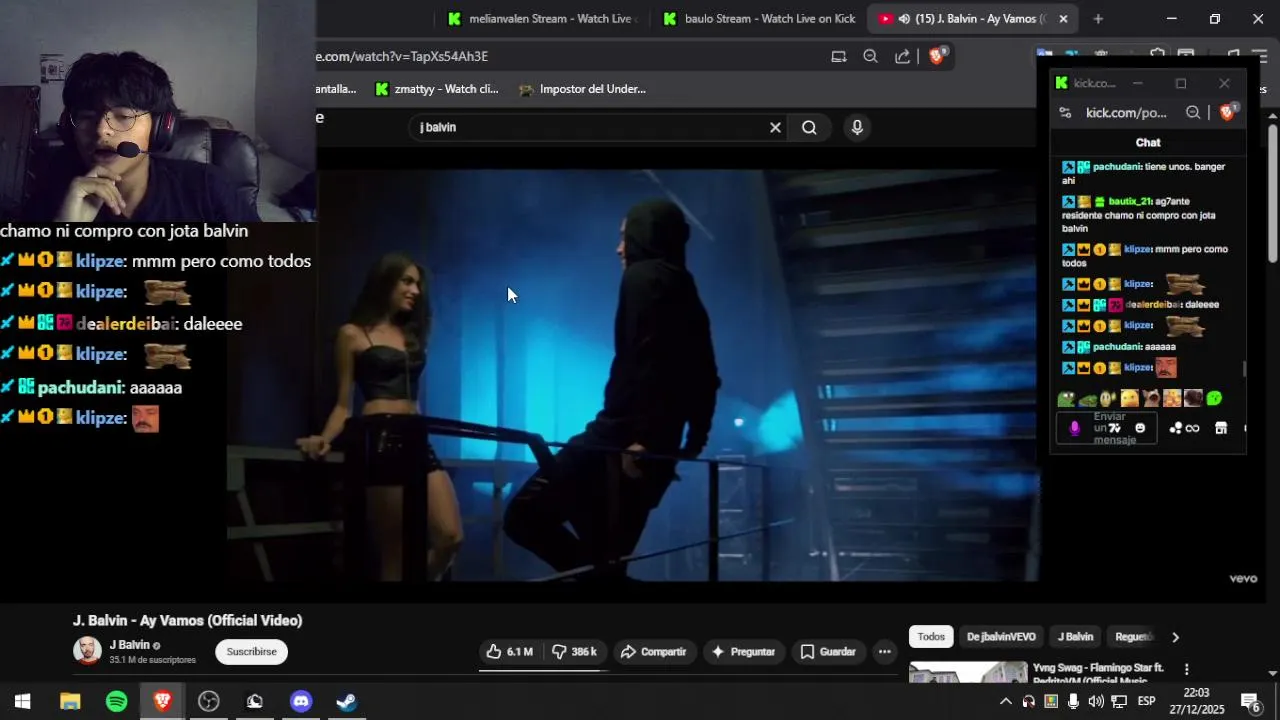Open File Explorer from taskbar
This screenshot has height=720, width=1280.
[70, 701]
